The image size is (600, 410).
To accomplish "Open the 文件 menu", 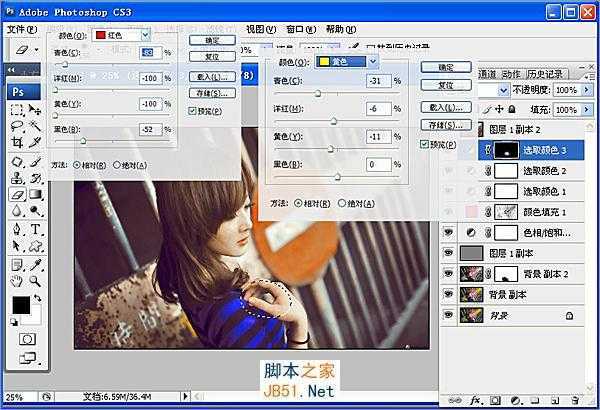I will [x=22, y=29].
